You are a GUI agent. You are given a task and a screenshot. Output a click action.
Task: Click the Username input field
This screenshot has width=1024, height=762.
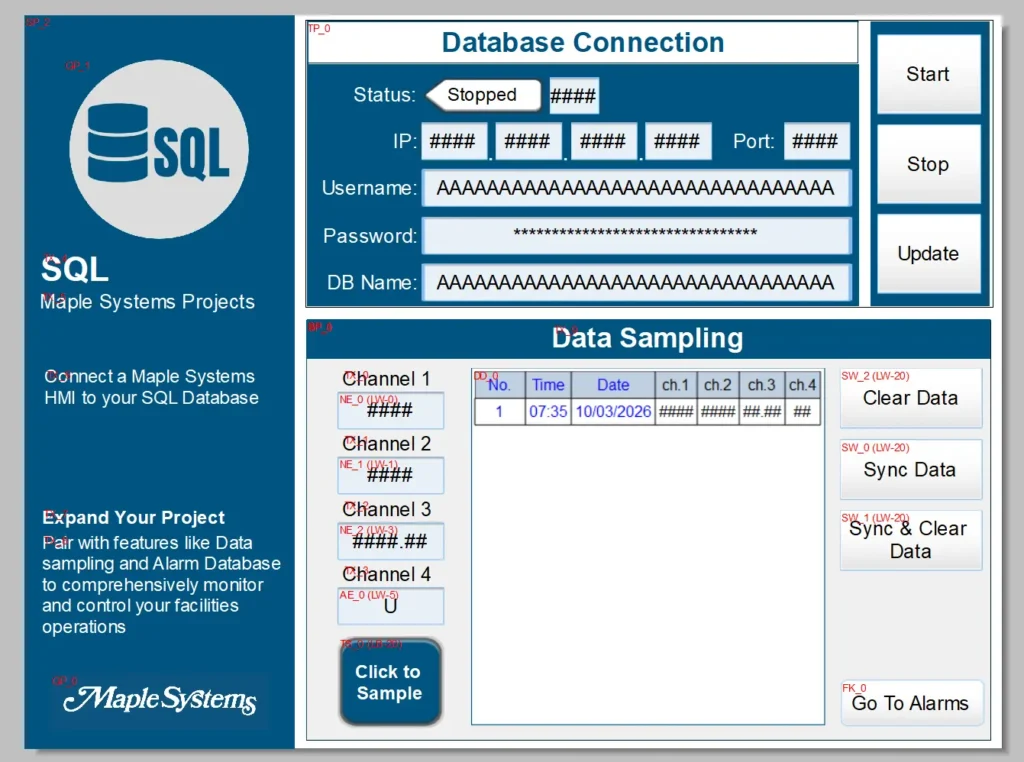click(x=636, y=187)
